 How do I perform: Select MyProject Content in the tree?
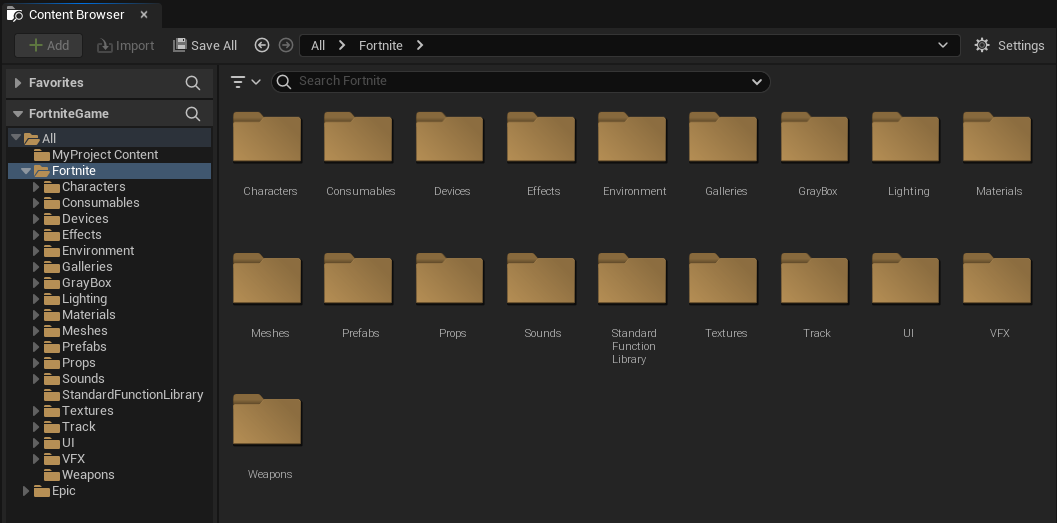(105, 155)
